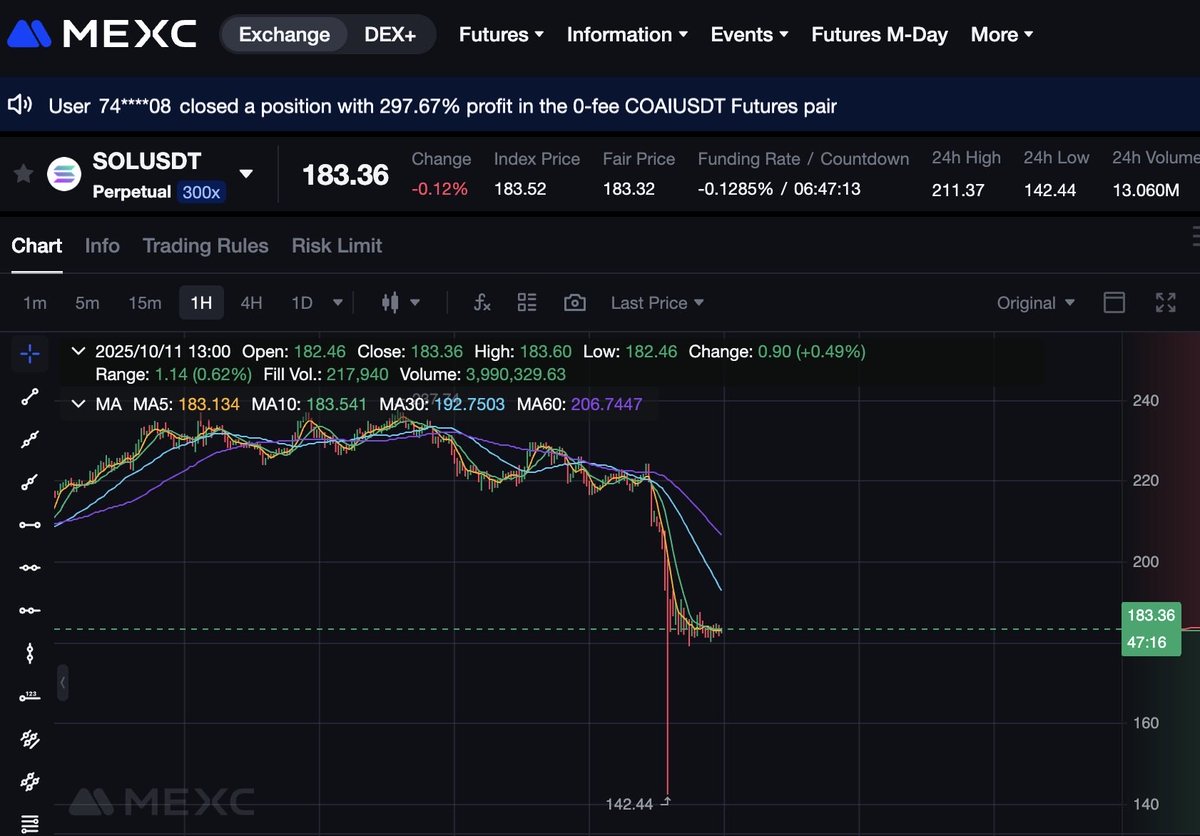Collapse the drawing toolbar with arrow handle
The image size is (1200, 836).
pos(63,683)
